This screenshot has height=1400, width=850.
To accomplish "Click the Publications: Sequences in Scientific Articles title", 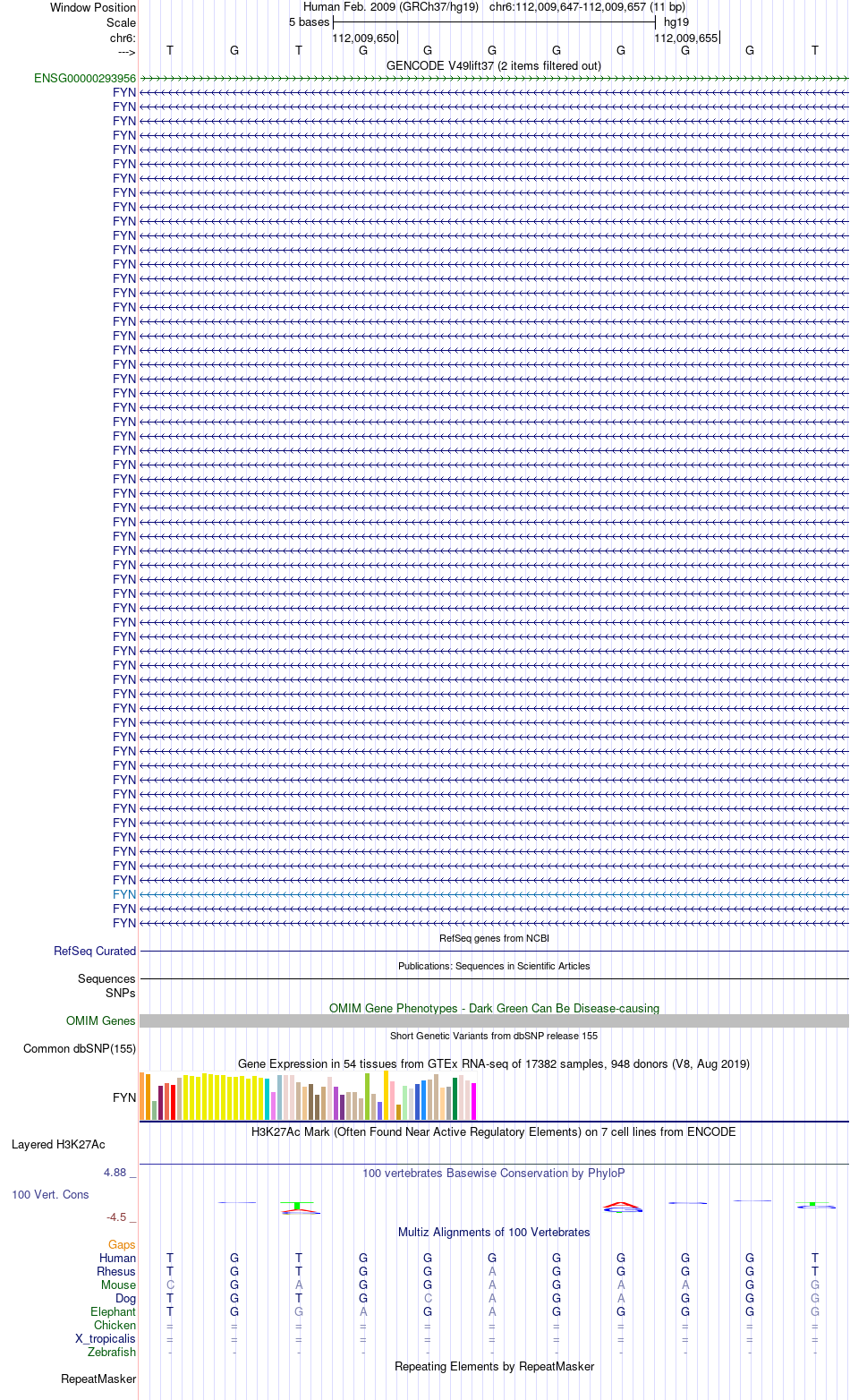I will (x=494, y=966).
